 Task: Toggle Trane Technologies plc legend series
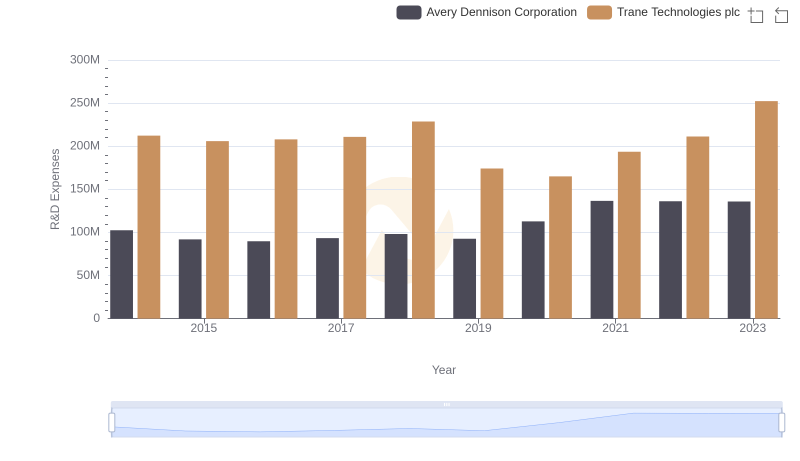[663, 12]
